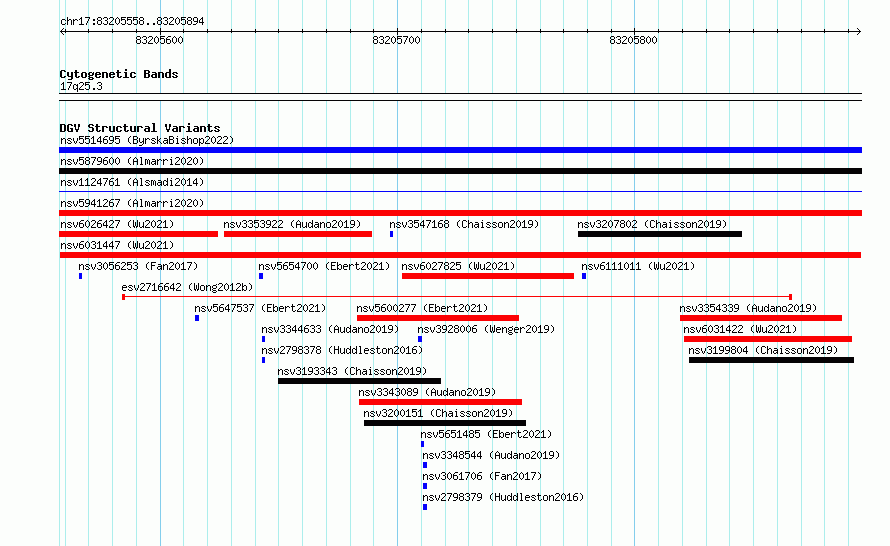Select the blue nsv5514695 variant bar

click(460, 150)
